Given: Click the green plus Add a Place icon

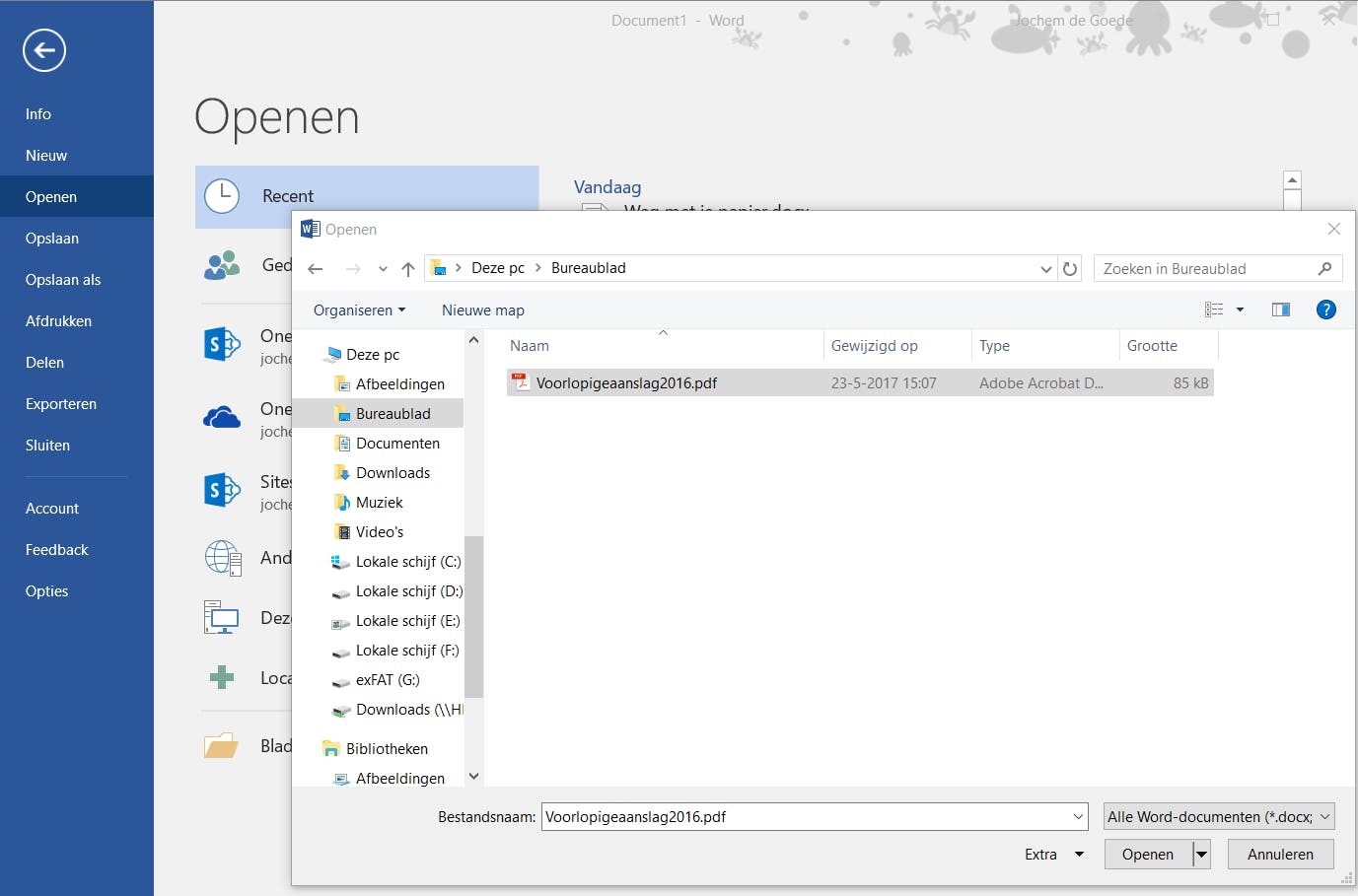Looking at the screenshot, I should pyautogui.click(x=222, y=677).
